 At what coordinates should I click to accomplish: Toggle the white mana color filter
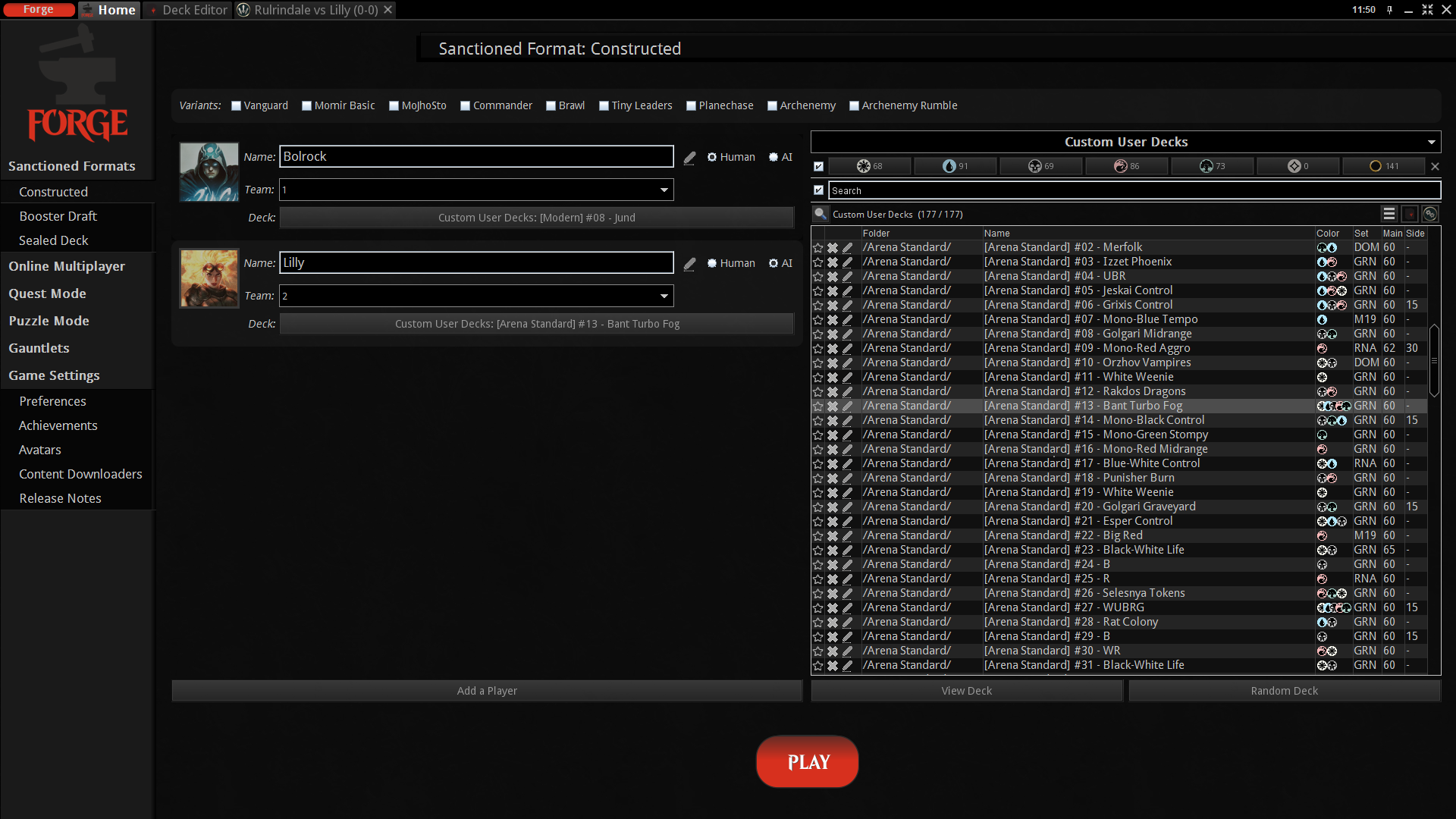point(870,166)
